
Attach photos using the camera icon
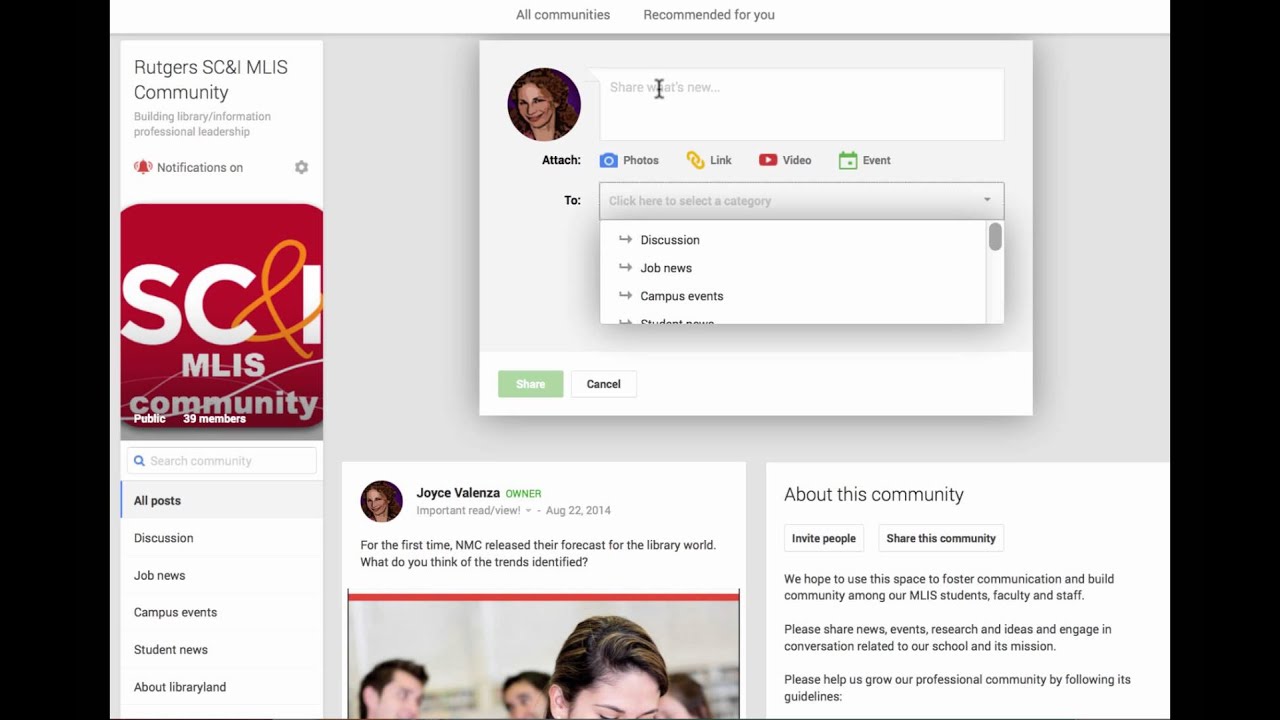pyautogui.click(x=608, y=160)
